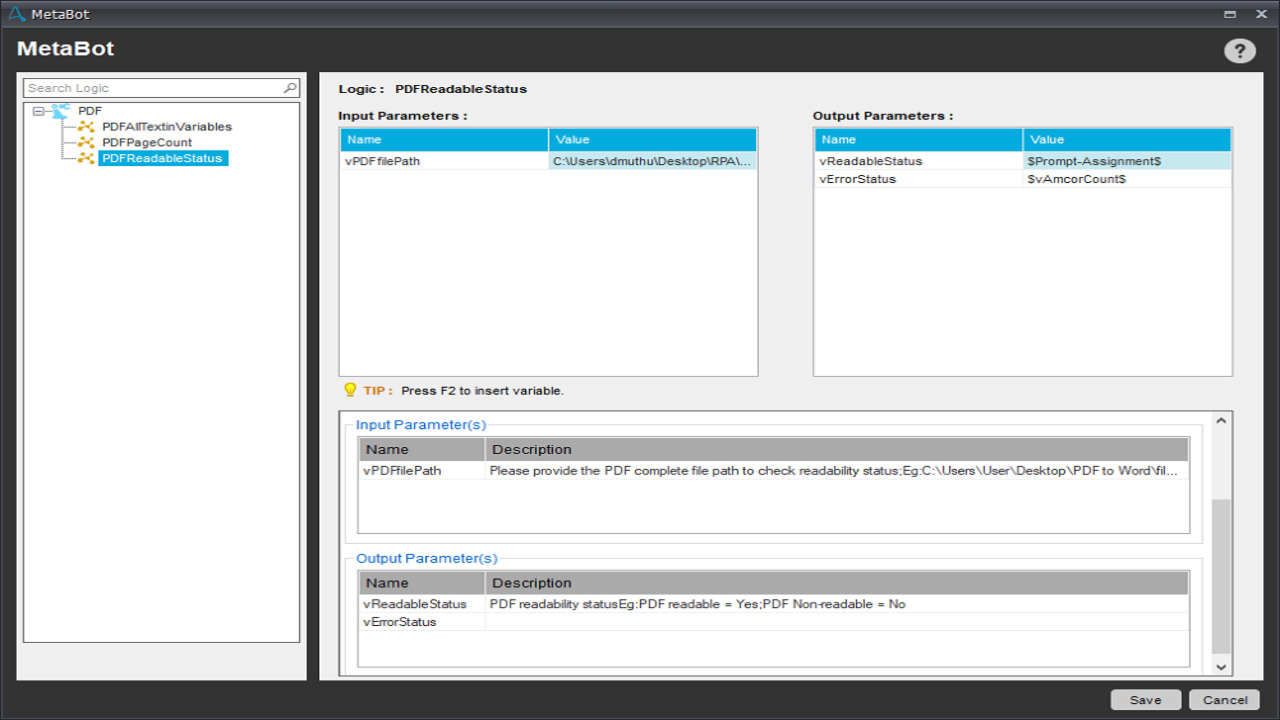Screen dimensions: 1280x720
Task: Click the PDFAllTextinVariables logic icon
Action: pyautogui.click(x=86, y=127)
